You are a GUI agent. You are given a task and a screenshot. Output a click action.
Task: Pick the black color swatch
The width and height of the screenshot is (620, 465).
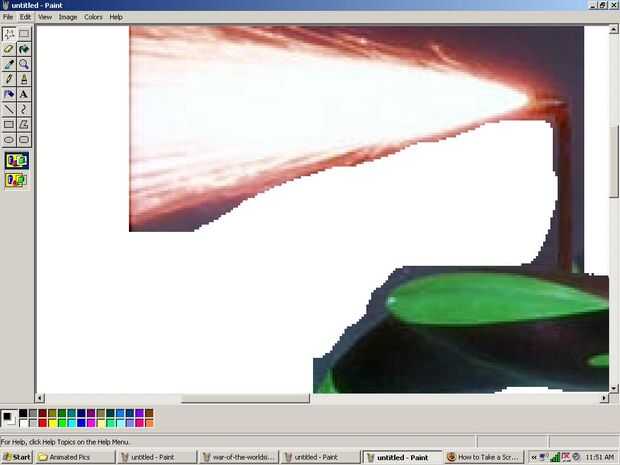point(23,413)
